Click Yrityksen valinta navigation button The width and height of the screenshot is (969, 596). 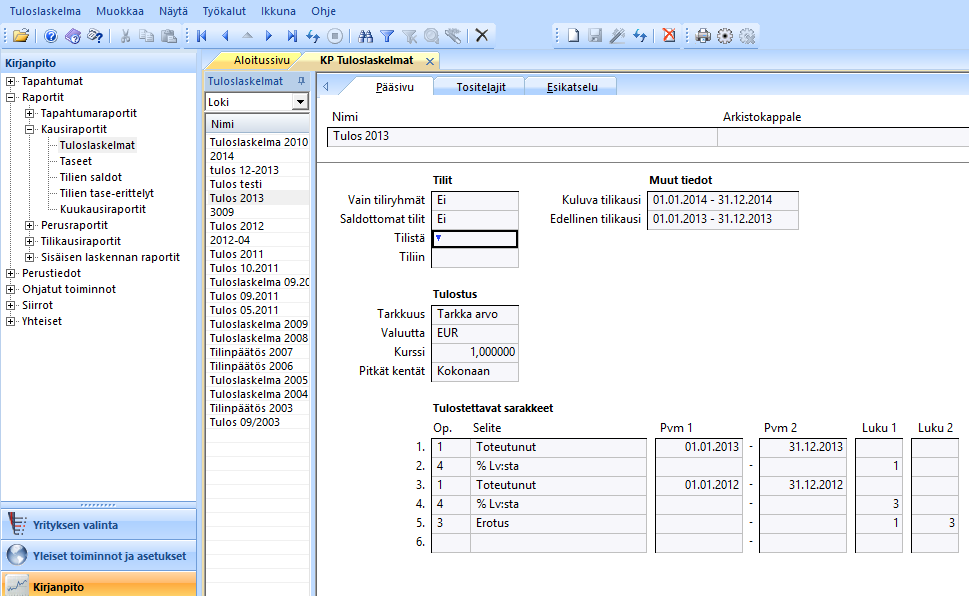click(x=98, y=524)
